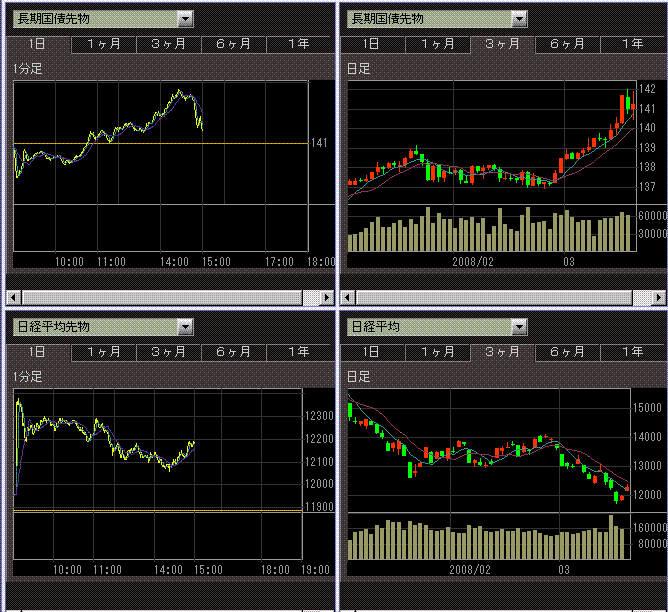Switch top-right panel to the 1日 tab
Screen dimensions: 668x612
[x=371, y=44]
